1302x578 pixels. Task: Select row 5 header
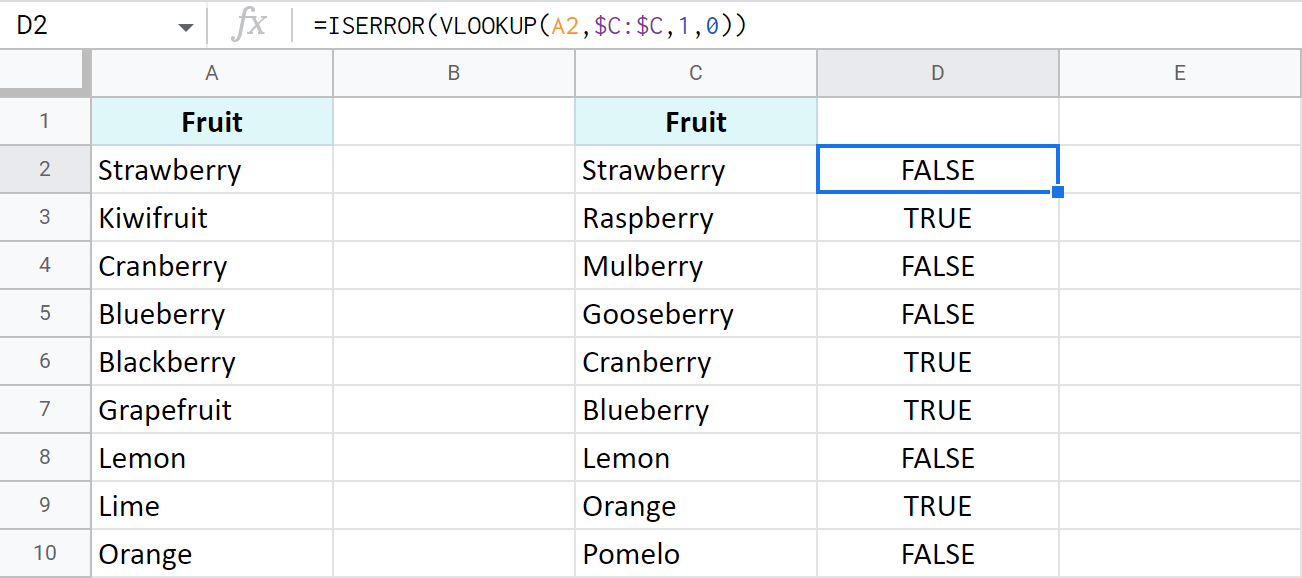pos(45,314)
